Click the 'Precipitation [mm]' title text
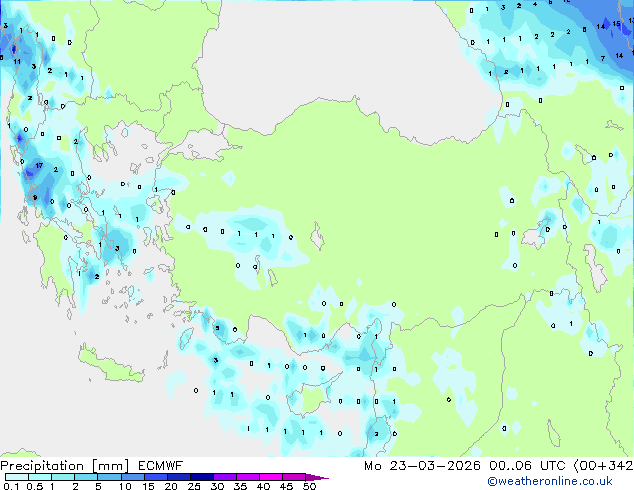 pos(65,466)
